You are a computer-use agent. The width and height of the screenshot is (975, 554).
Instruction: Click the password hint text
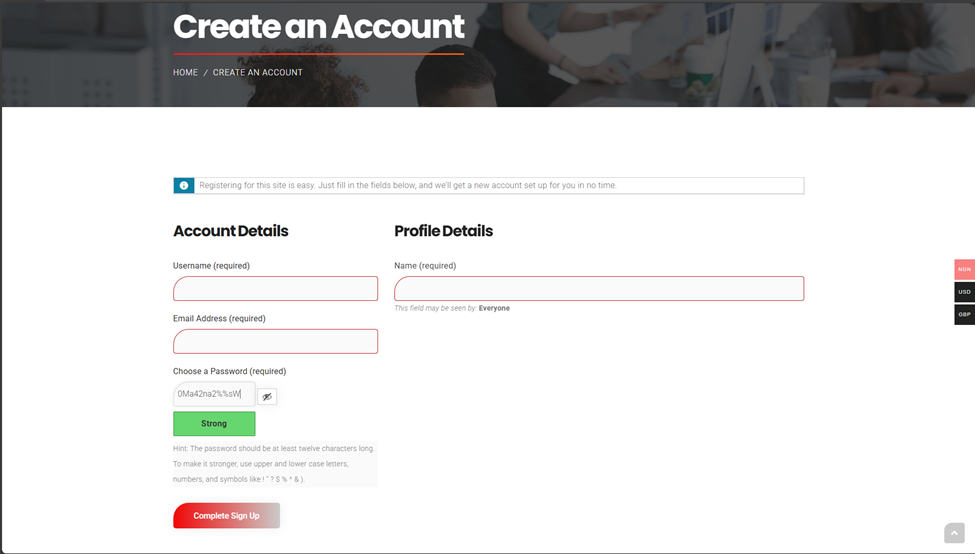274,464
